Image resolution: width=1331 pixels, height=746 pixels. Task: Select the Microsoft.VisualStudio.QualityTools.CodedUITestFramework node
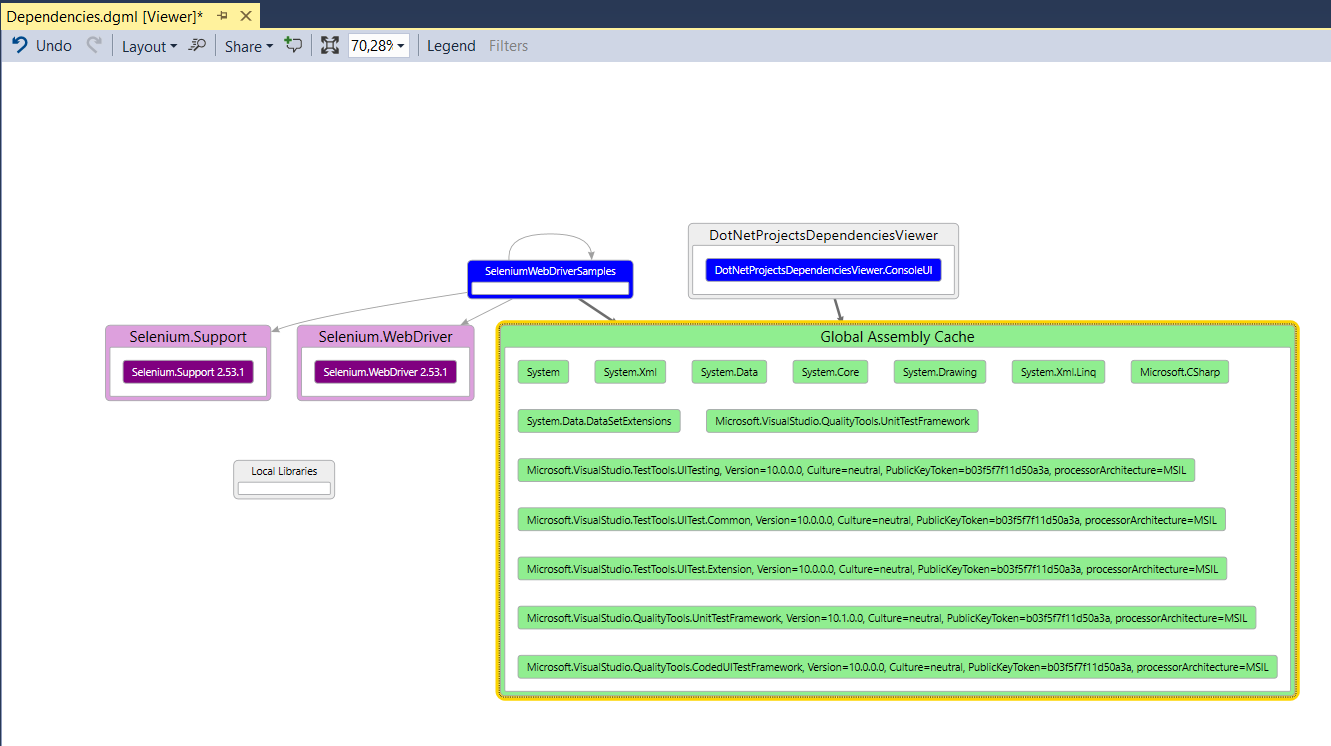(x=897, y=666)
